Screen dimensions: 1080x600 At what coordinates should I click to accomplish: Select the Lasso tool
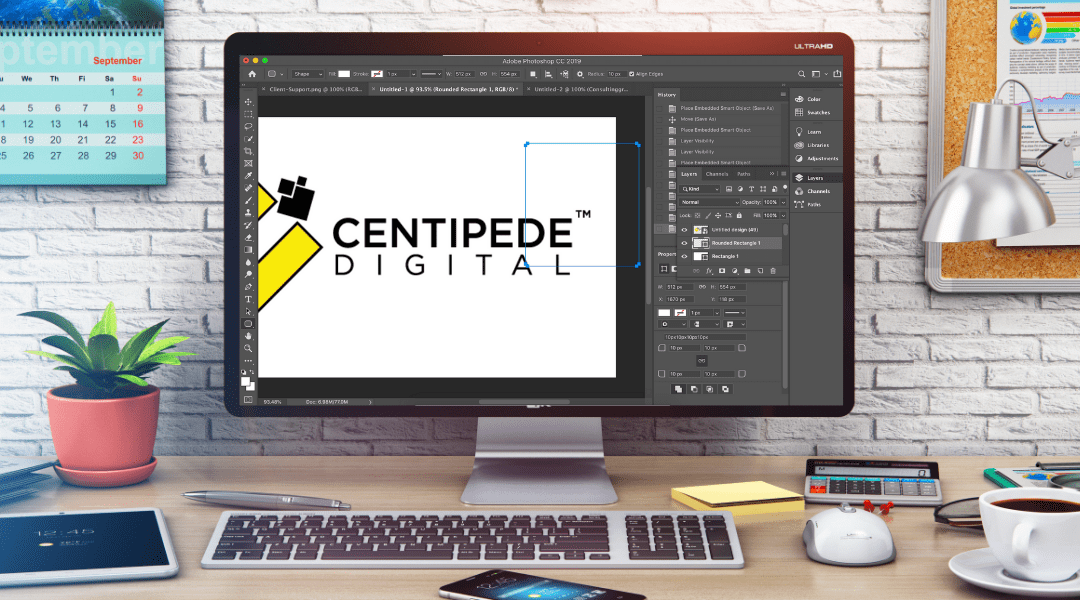click(x=248, y=127)
